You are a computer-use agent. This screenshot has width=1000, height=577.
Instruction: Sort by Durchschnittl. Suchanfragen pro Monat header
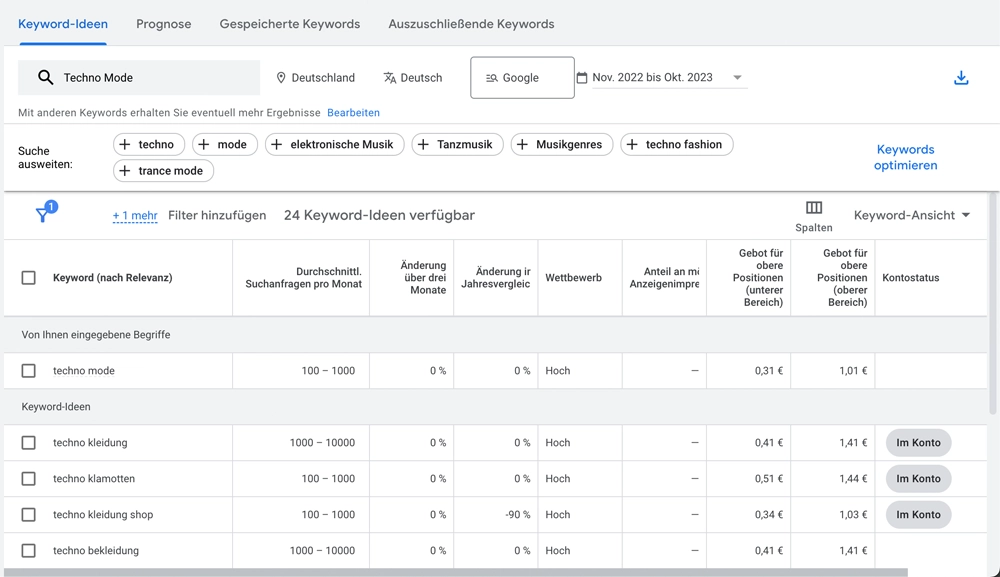click(x=304, y=278)
